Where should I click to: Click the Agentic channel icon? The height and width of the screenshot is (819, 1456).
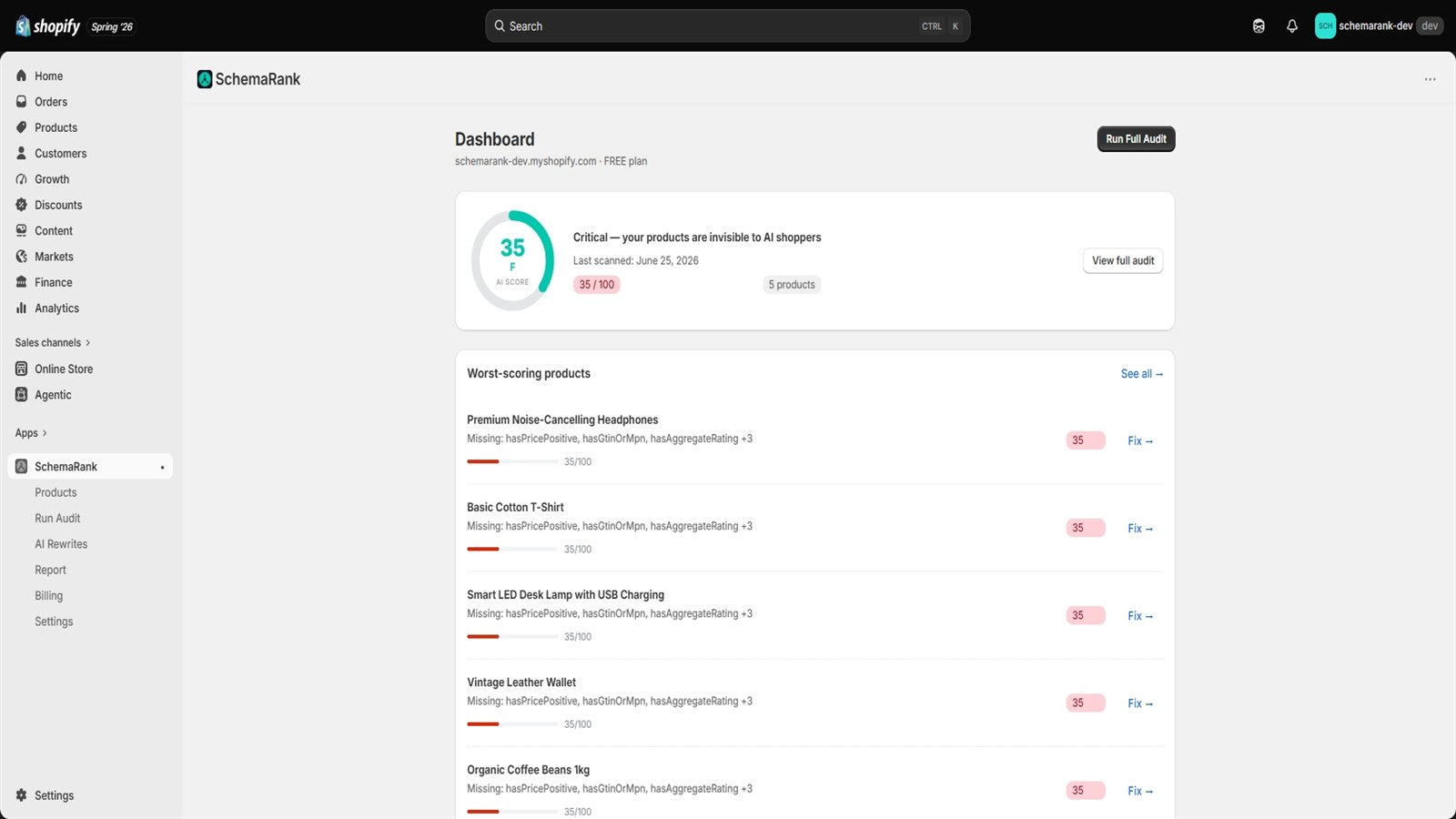click(x=22, y=395)
